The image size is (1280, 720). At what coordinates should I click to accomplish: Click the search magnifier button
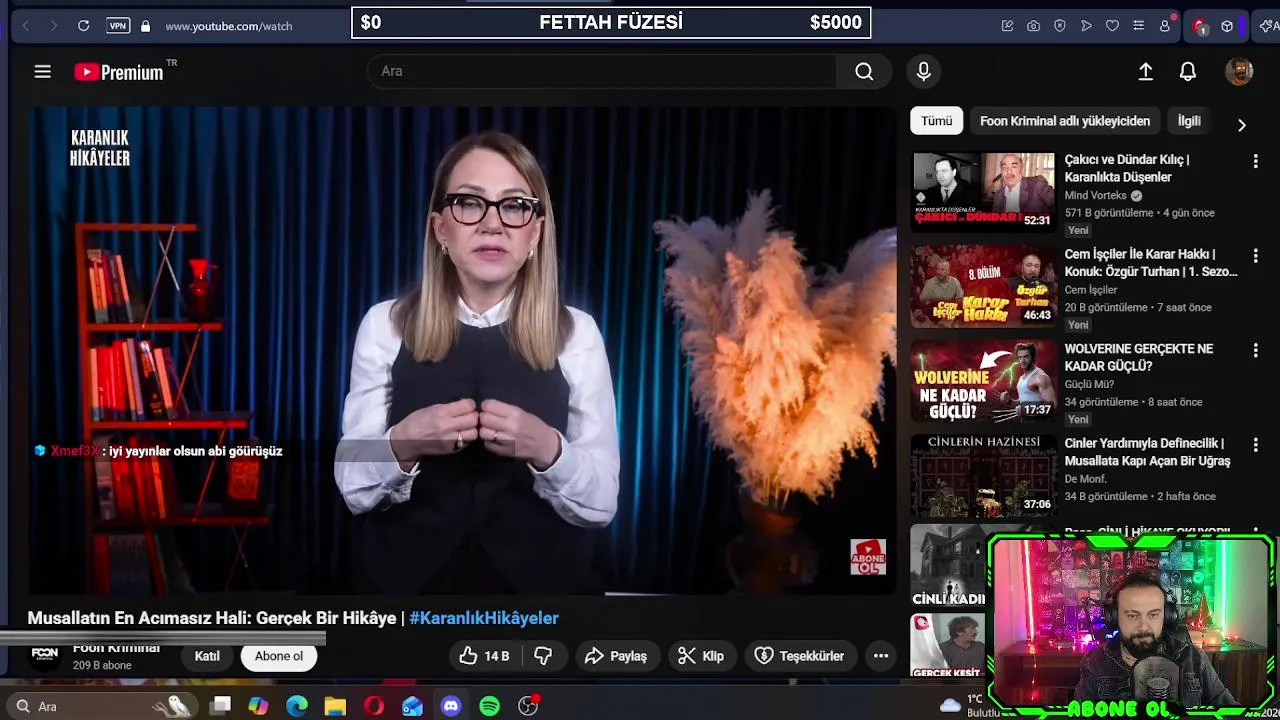864,71
